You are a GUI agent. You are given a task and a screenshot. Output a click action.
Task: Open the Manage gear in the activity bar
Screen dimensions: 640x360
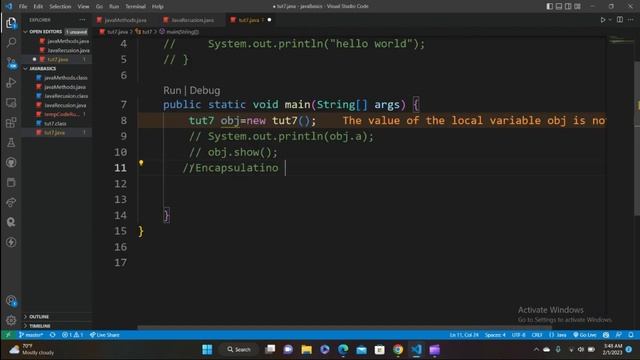(x=11, y=320)
